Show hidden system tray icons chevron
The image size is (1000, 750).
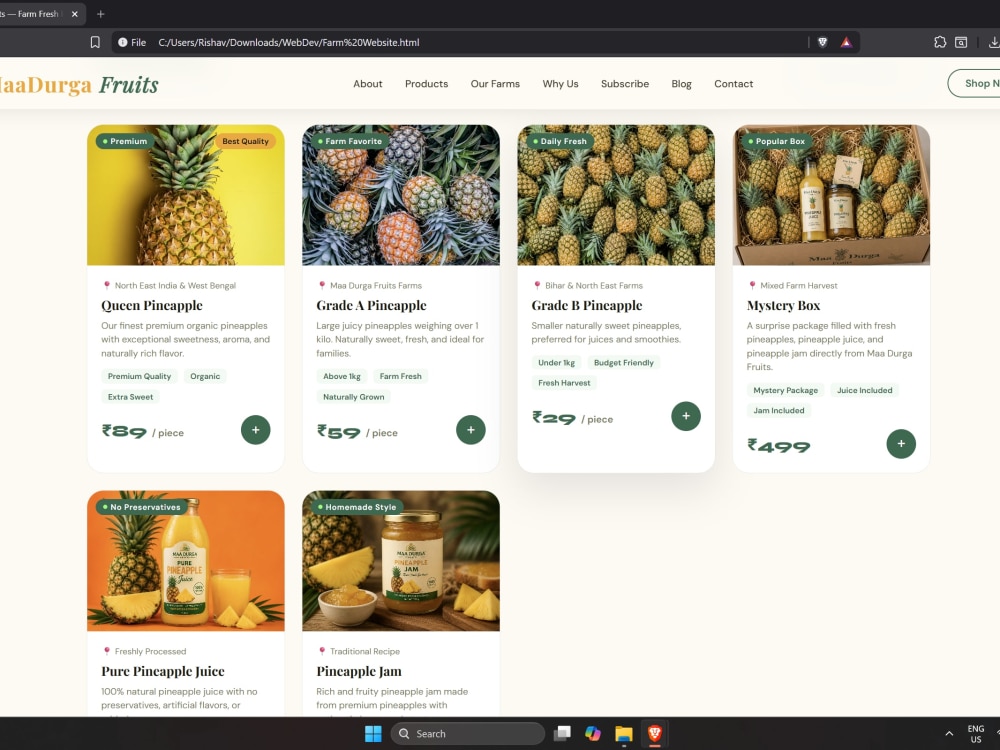click(949, 733)
